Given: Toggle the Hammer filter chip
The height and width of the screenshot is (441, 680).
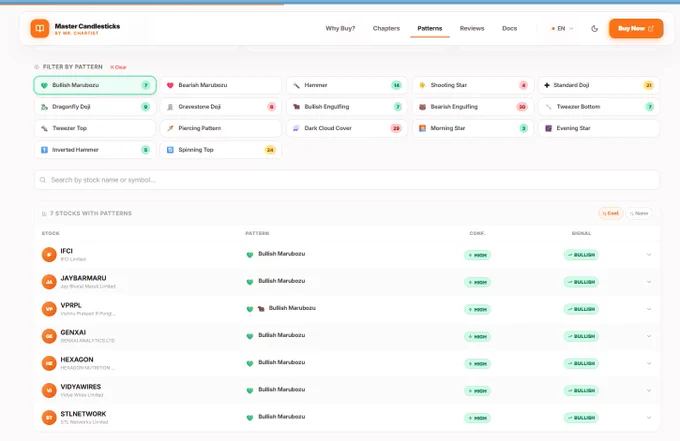Looking at the screenshot, I should tap(347, 85).
